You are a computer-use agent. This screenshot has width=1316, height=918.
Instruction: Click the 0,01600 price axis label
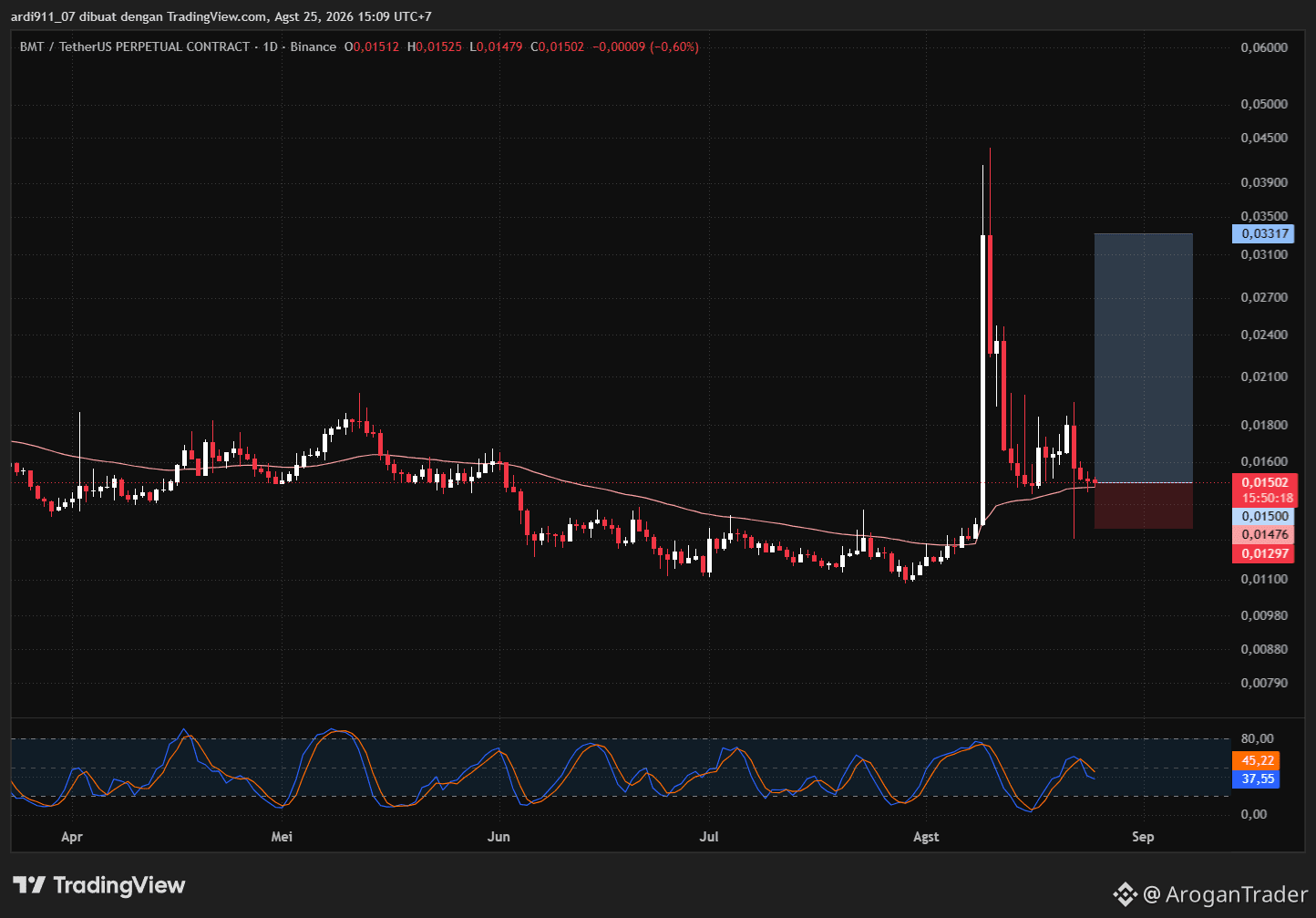tap(1265, 461)
